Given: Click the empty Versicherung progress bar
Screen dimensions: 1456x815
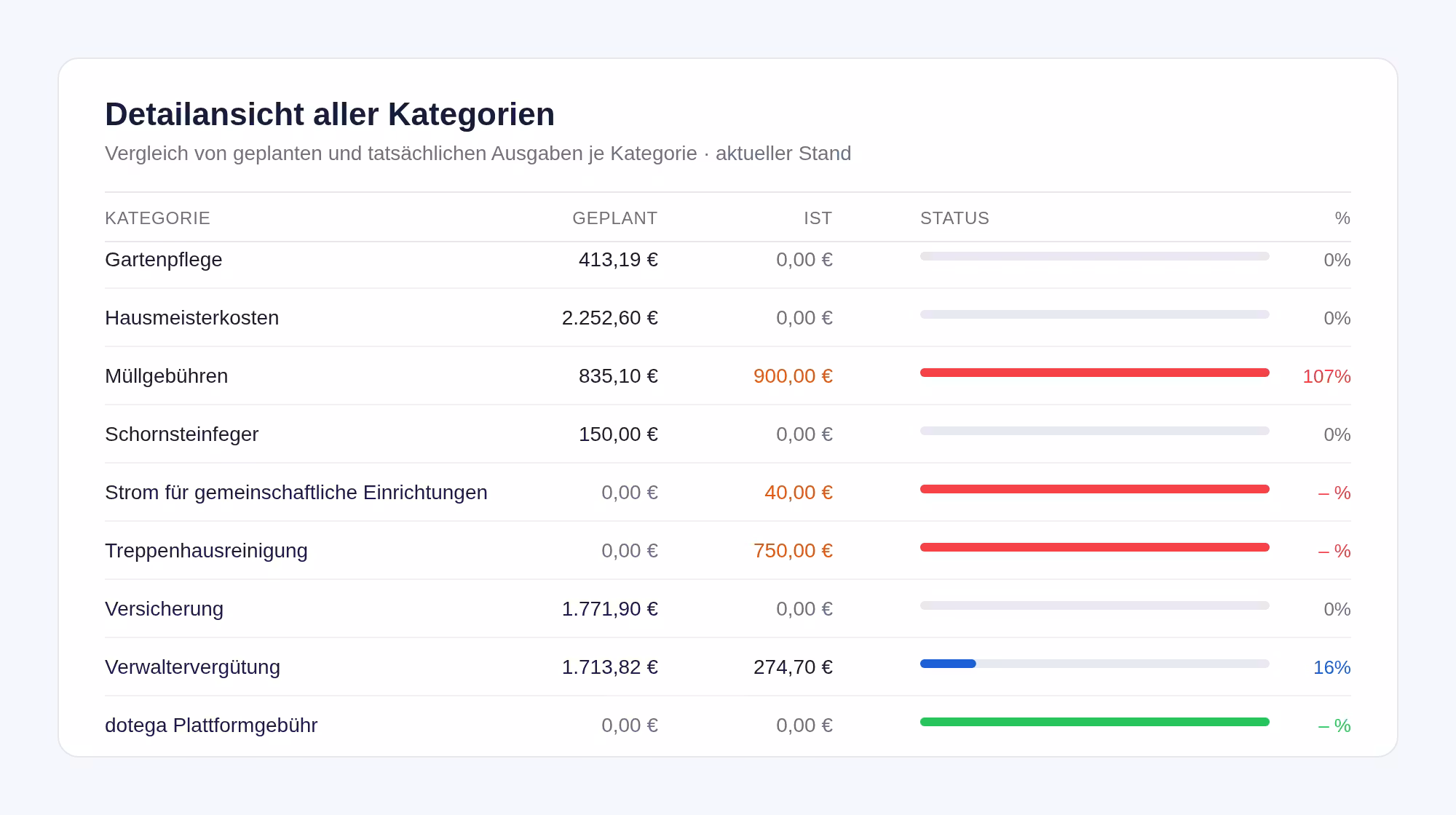Looking at the screenshot, I should coord(1095,605).
